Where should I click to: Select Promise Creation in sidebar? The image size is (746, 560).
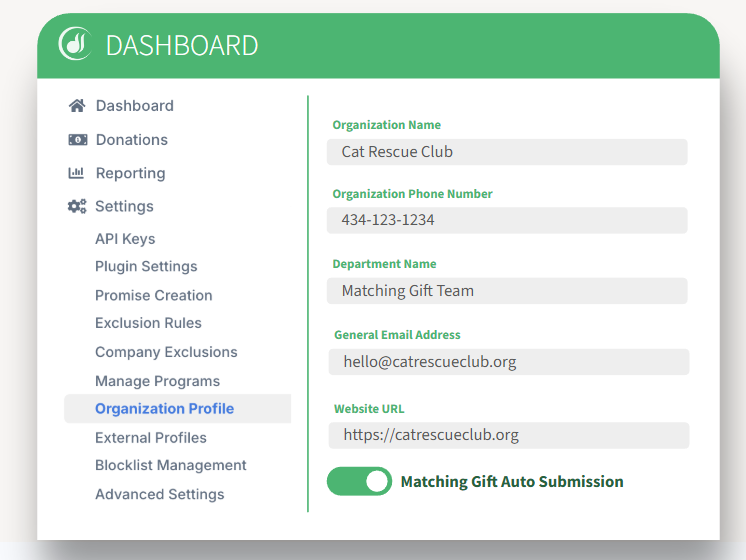154,295
